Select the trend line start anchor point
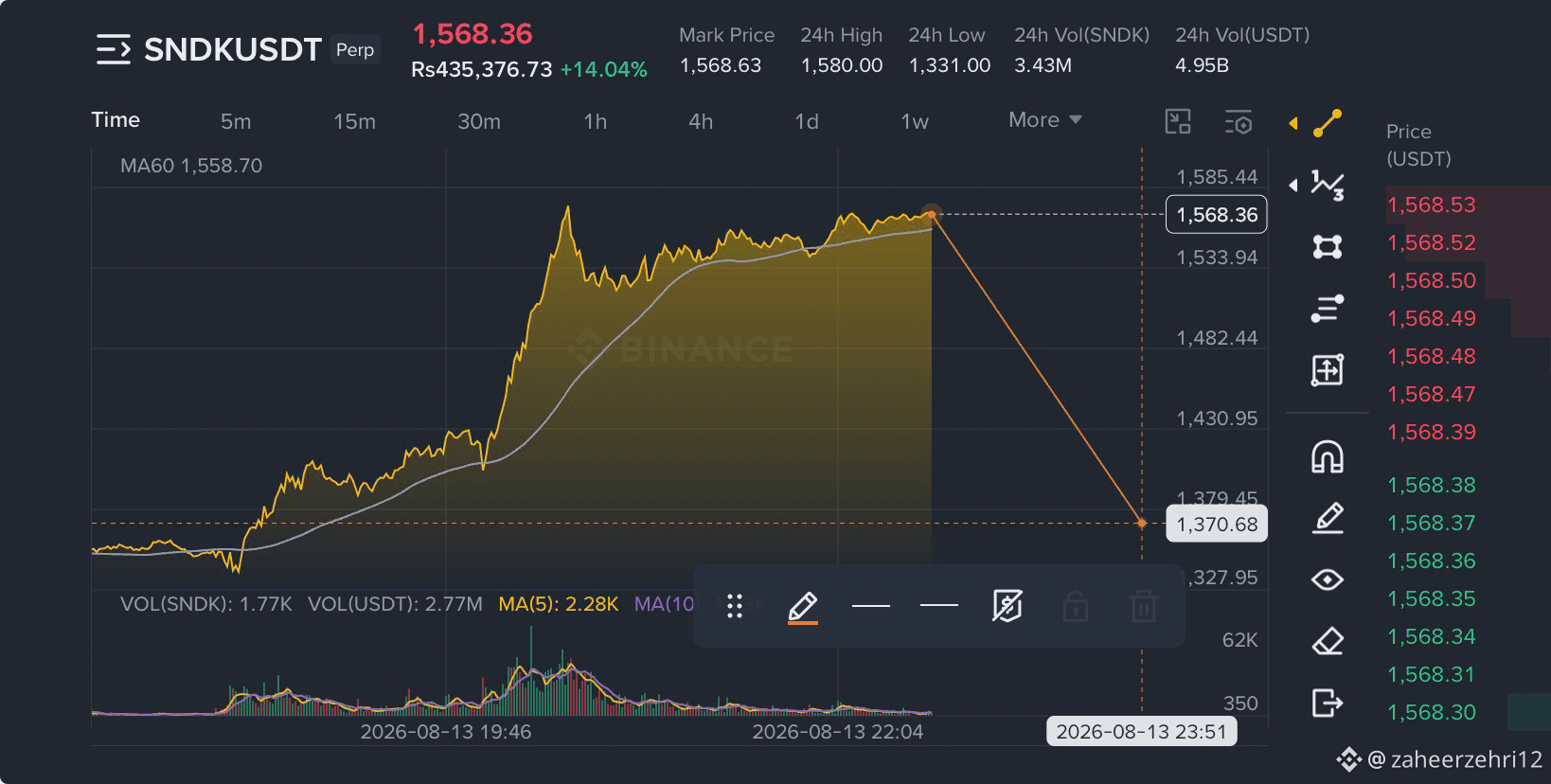The width and height of the screenshot is (1551, 784). pos(932,214)
